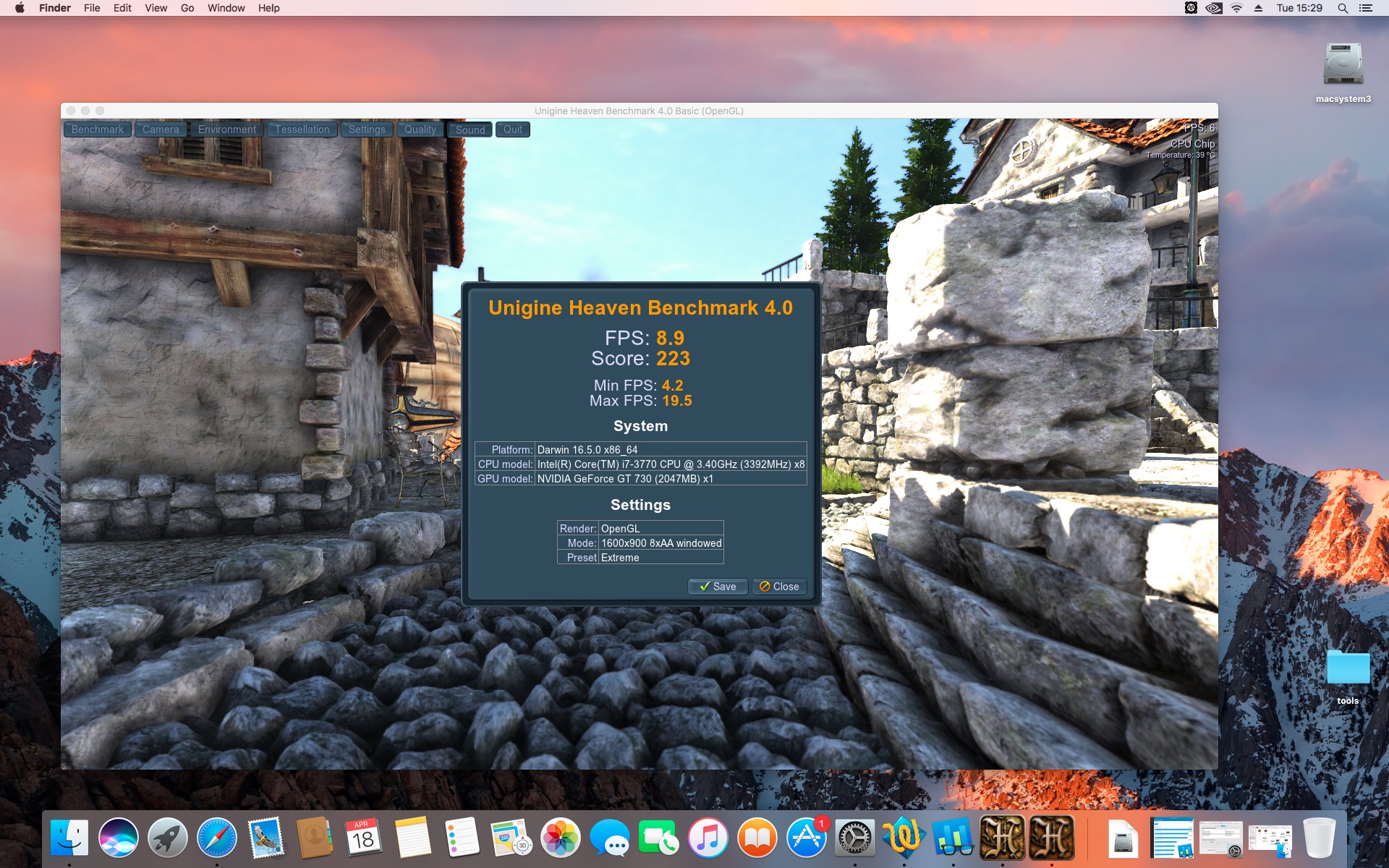Save the benchmark results
1389x868 pixels.
(718, 587)
